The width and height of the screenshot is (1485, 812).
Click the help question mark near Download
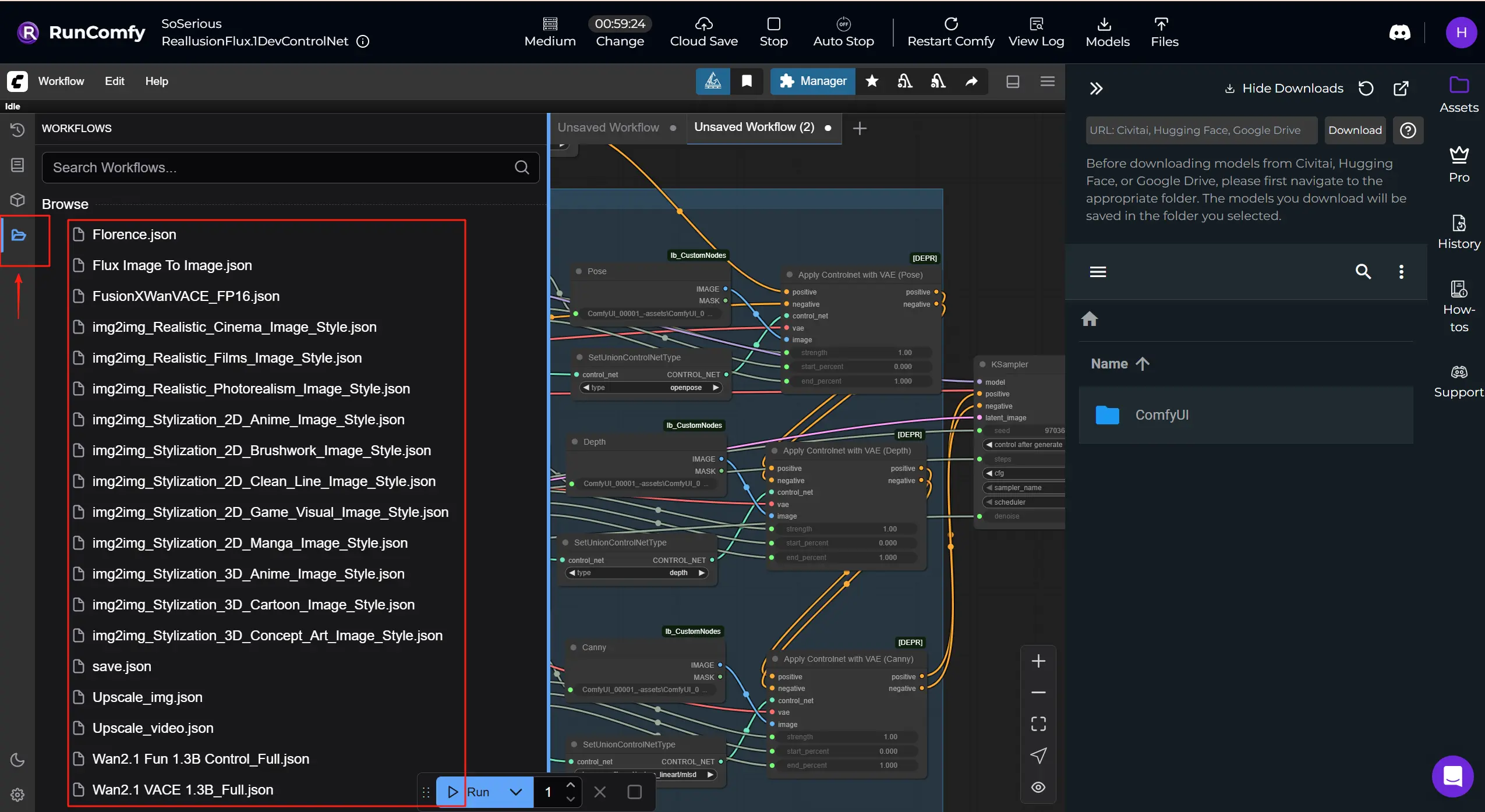[1408, 130]
